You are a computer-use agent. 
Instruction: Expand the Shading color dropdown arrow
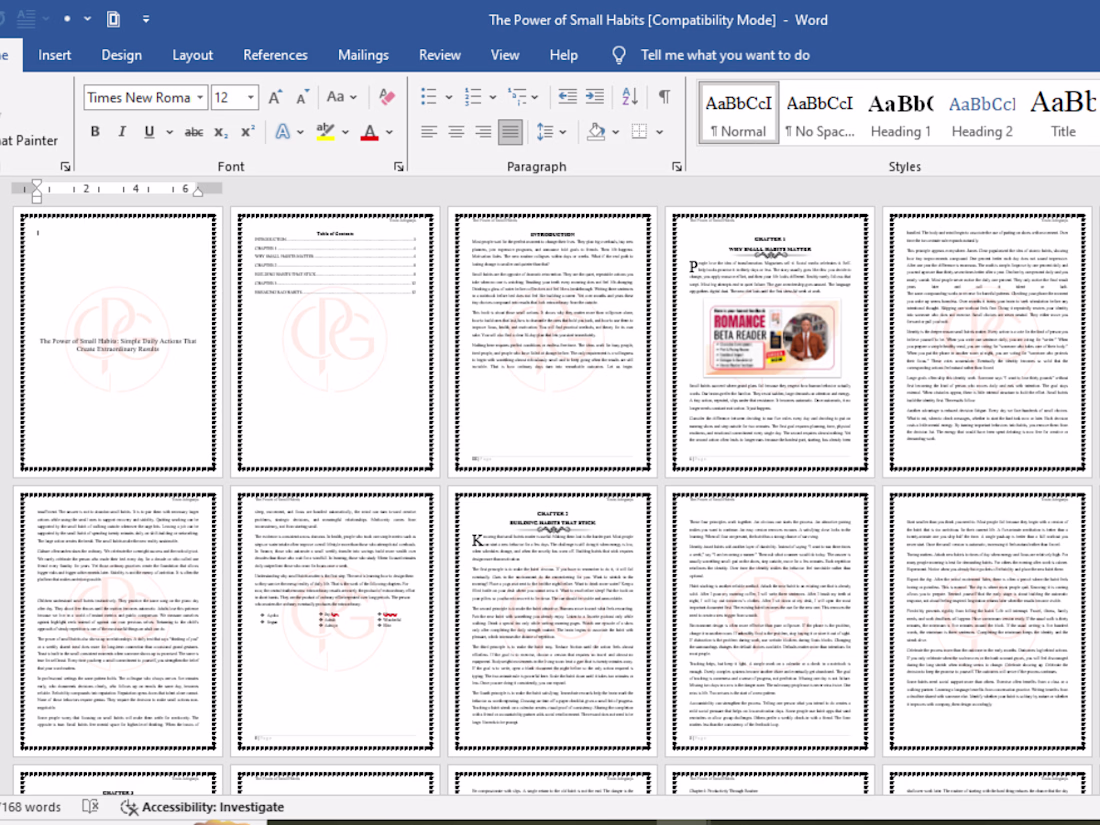615,132
